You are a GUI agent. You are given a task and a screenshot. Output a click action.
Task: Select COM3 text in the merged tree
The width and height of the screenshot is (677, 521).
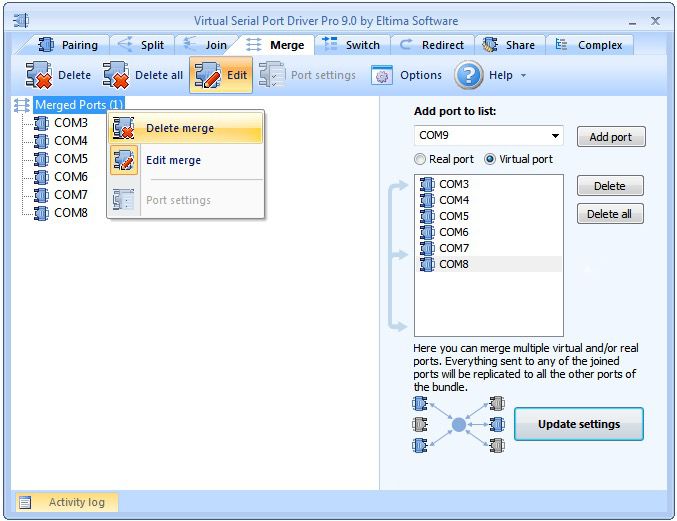pos(71,123)
